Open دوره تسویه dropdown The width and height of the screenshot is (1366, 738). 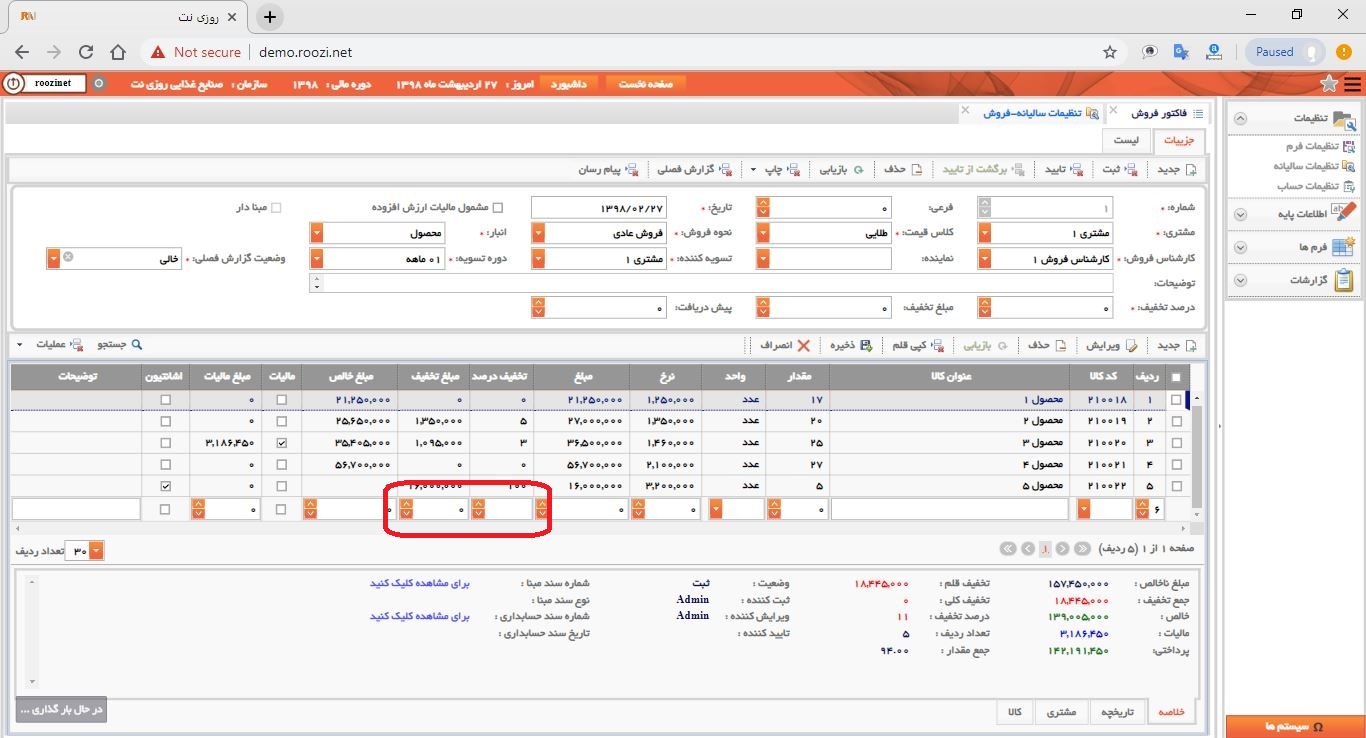[x=317, y=259]
